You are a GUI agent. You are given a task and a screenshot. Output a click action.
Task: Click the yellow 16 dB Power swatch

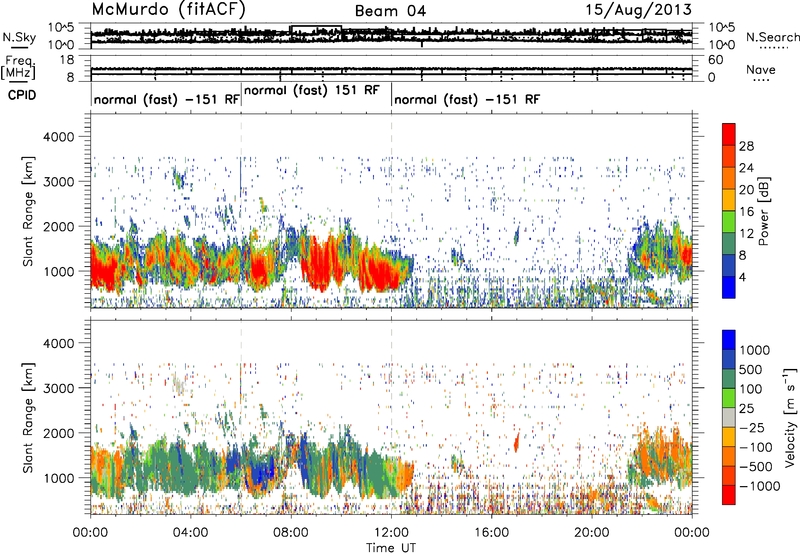coord(729,199)
